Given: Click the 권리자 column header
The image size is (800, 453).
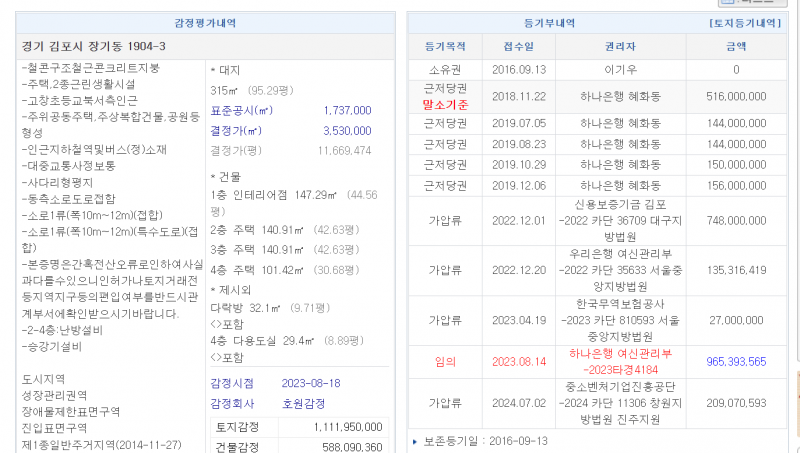Looking at the screenshot, I should coord(619,46).
